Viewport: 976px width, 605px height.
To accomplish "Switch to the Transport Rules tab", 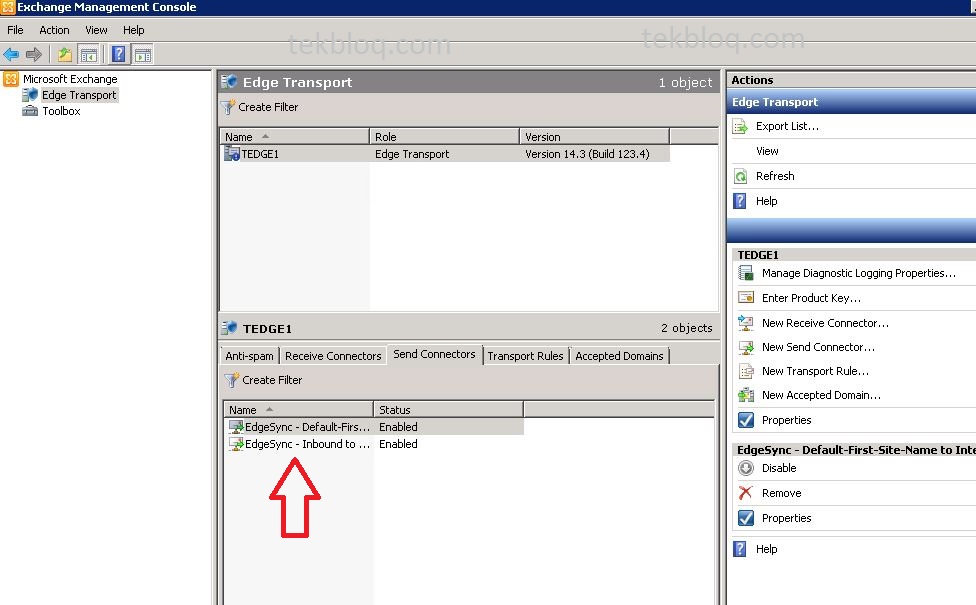I will coord(525,356).
